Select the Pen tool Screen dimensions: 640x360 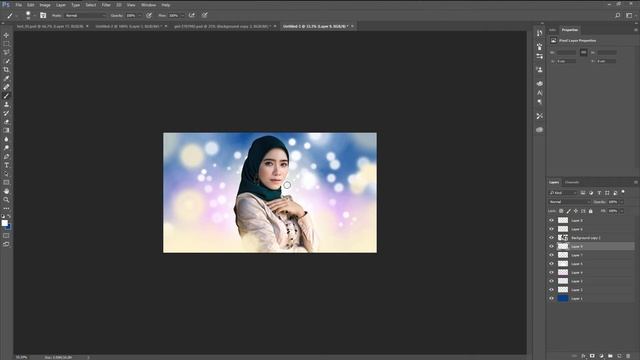[6, 156]
